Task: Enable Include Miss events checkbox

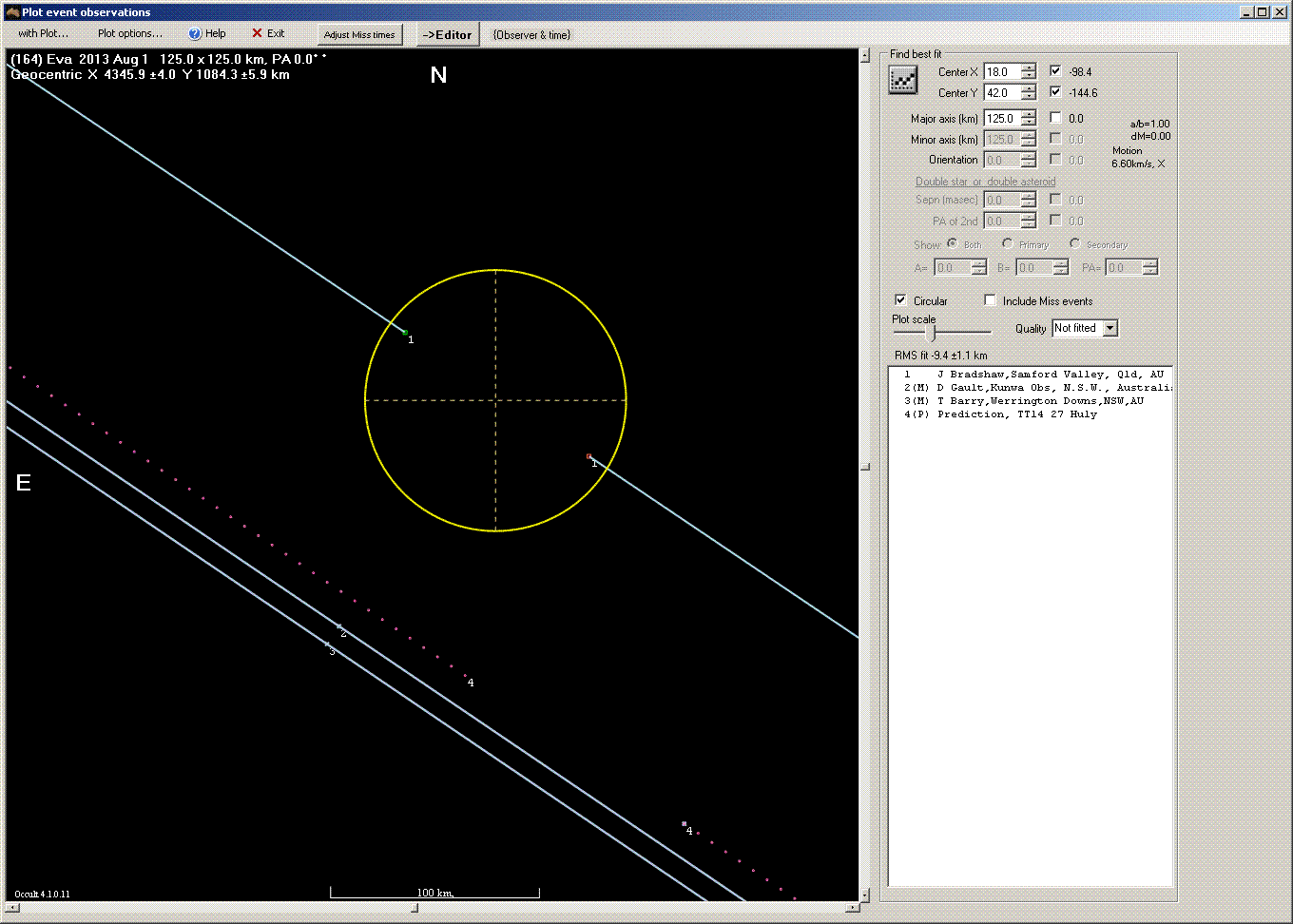Action: (990, 300)
